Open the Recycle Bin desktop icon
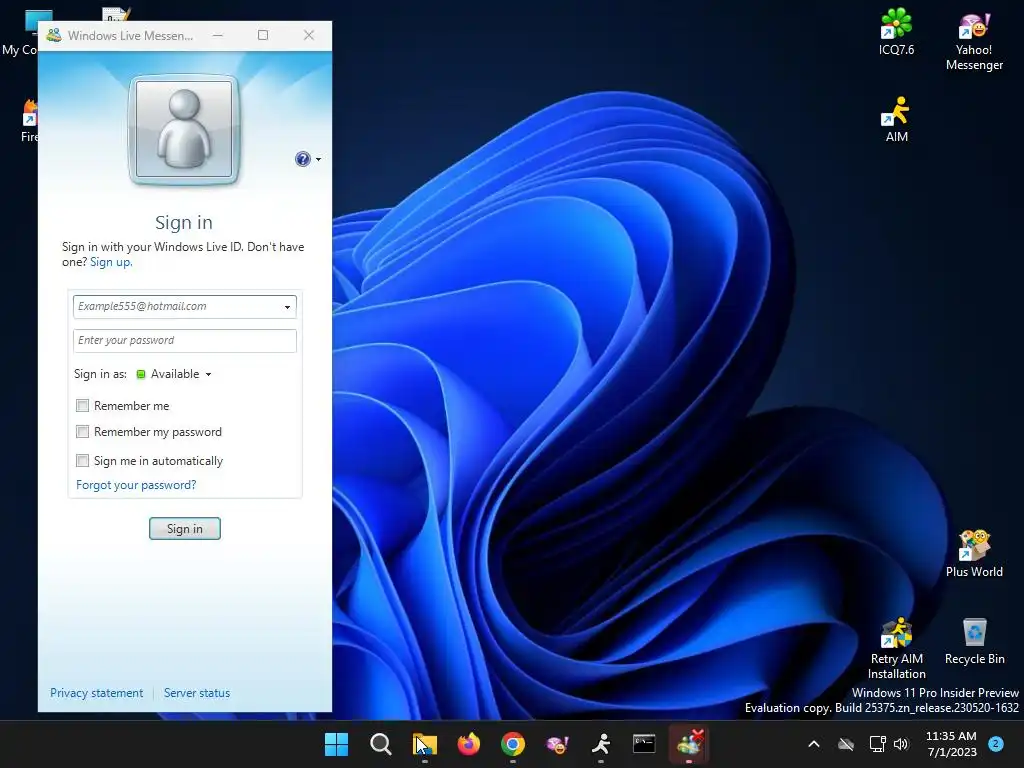The width and height of the screenshot is (1024, 768). (x=974, y=641)
